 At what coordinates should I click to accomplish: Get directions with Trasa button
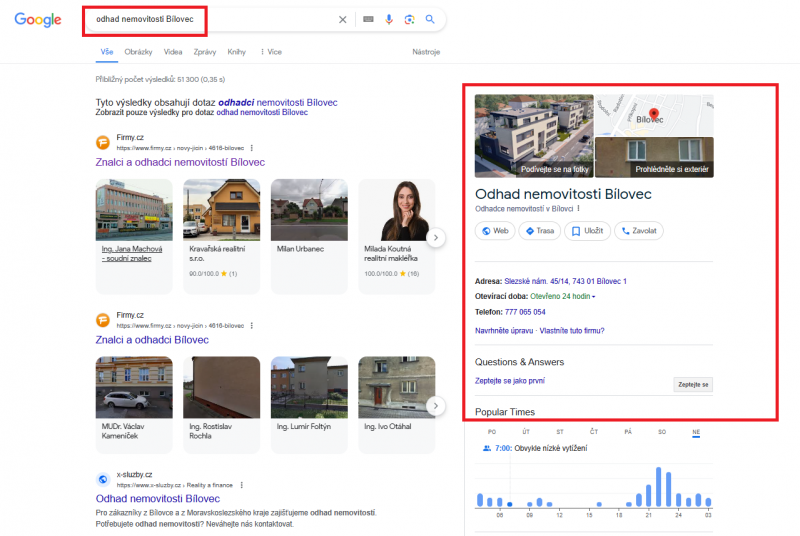click(540, 231)
